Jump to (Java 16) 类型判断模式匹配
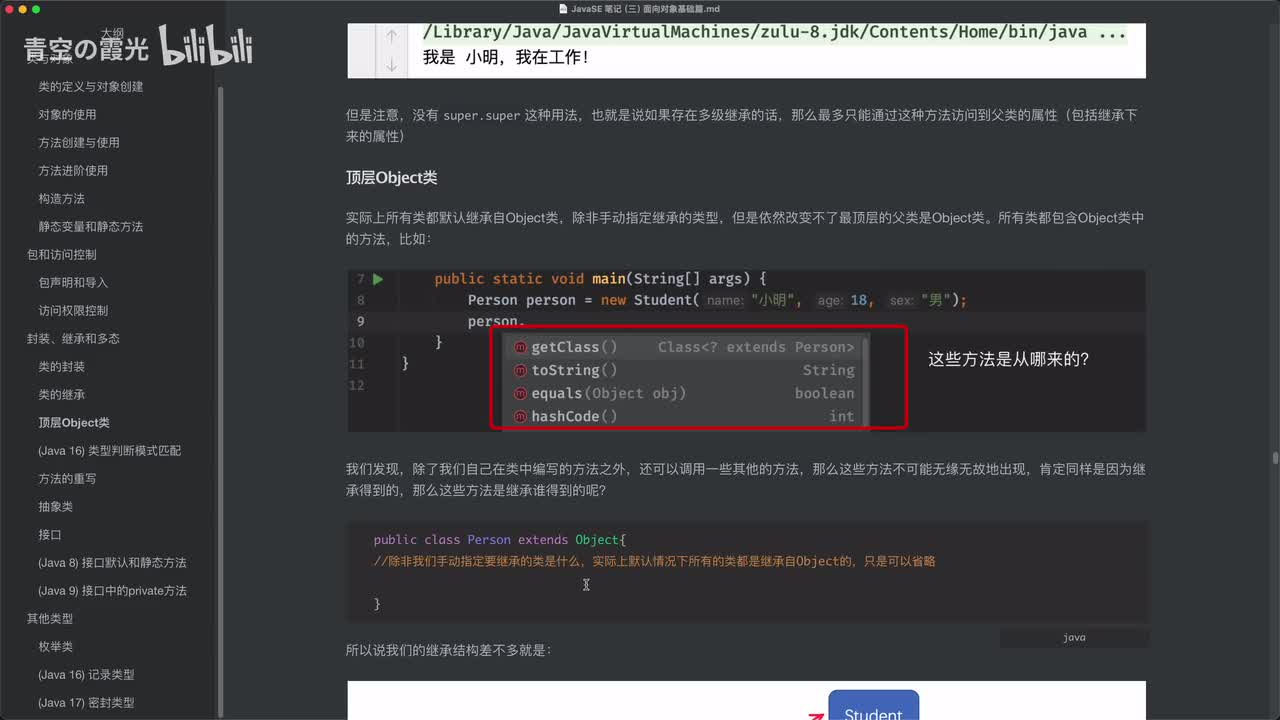Viewport: 1280px width, 720px height. tap(110, 451)
